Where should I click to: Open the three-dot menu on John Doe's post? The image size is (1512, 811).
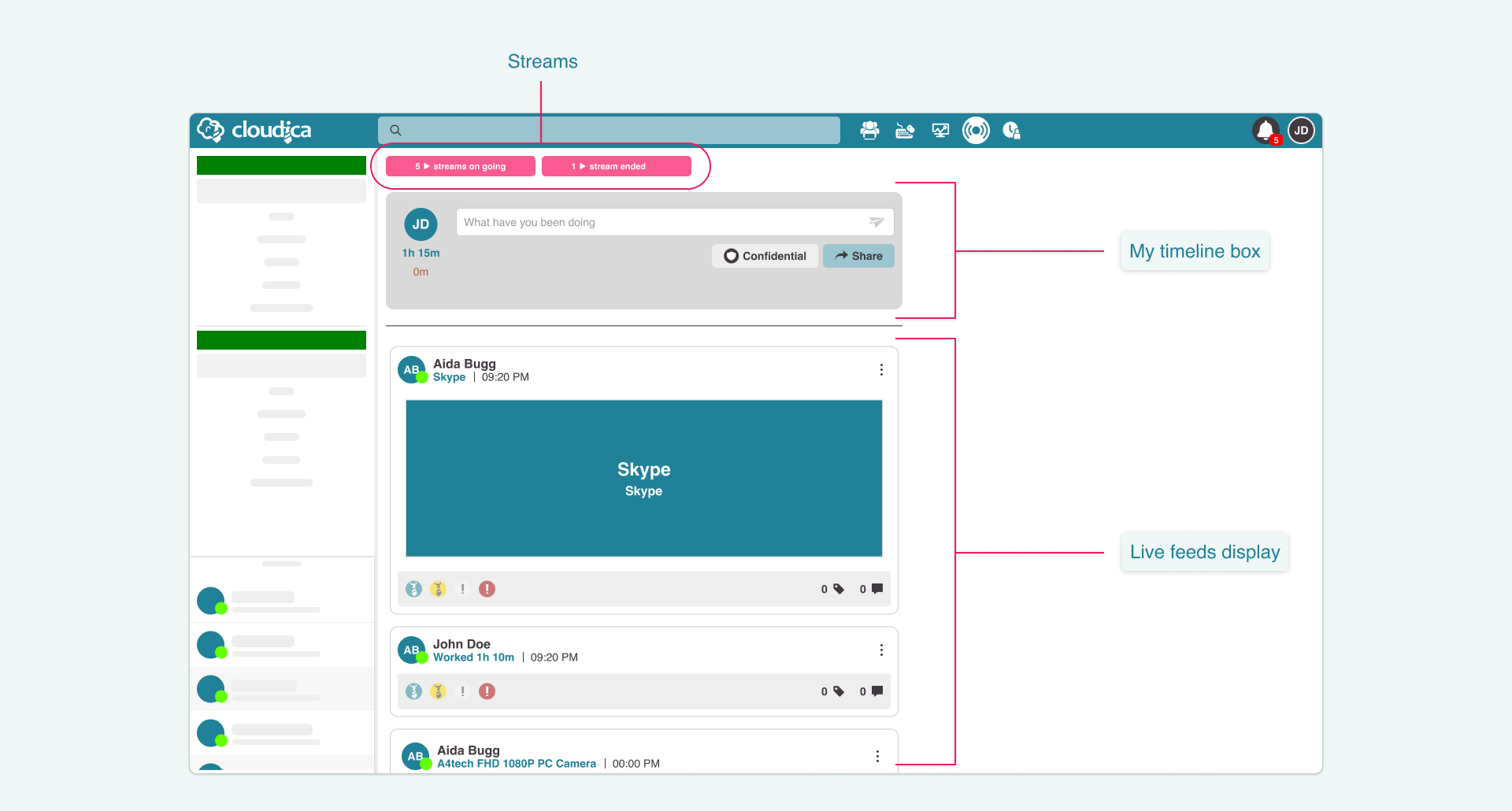tap(881, 650)
